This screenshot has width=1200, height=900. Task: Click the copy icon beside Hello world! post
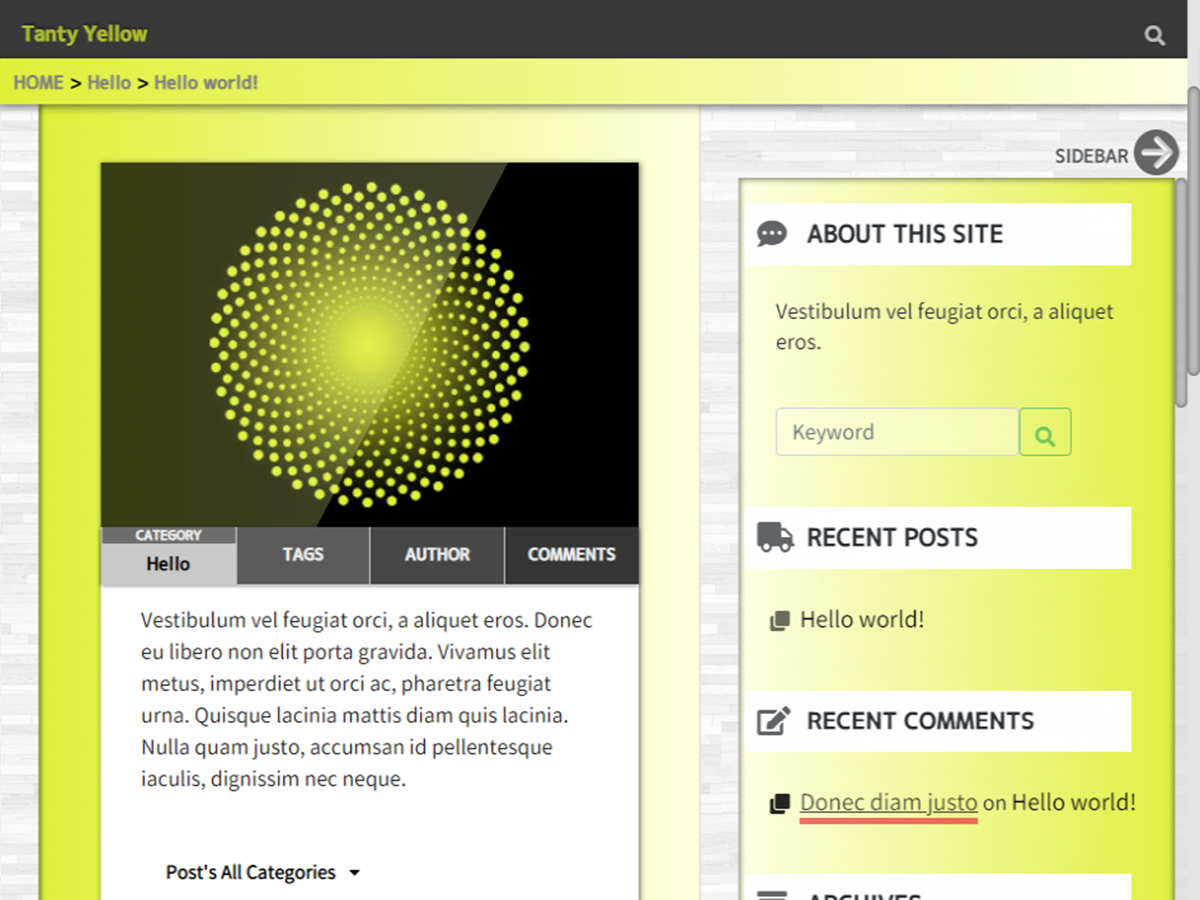pyautogui.click(x=780, y=621)
